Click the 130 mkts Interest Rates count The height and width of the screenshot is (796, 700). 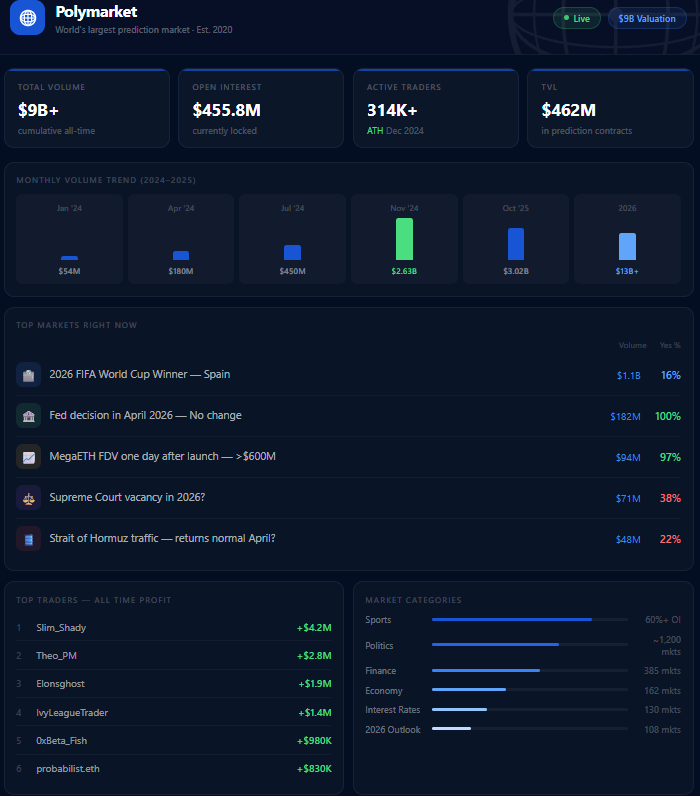coord(662,710)
